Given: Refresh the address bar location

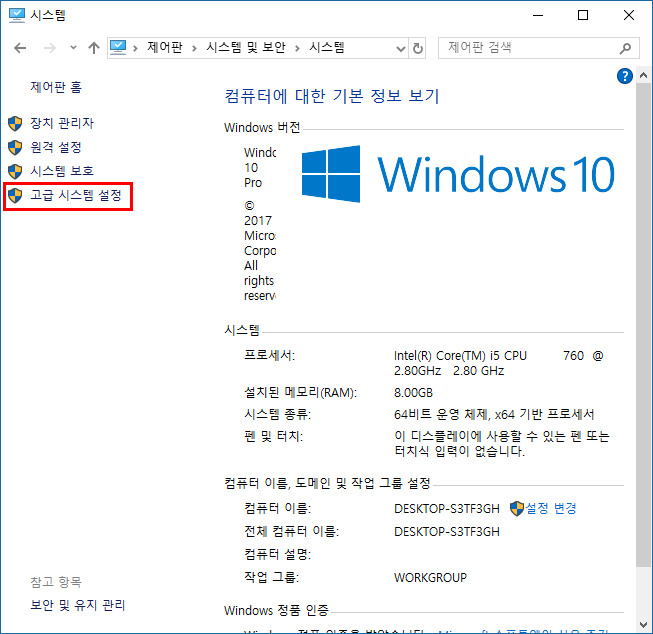Looking at the screenshot, I should tap(418, 48).
